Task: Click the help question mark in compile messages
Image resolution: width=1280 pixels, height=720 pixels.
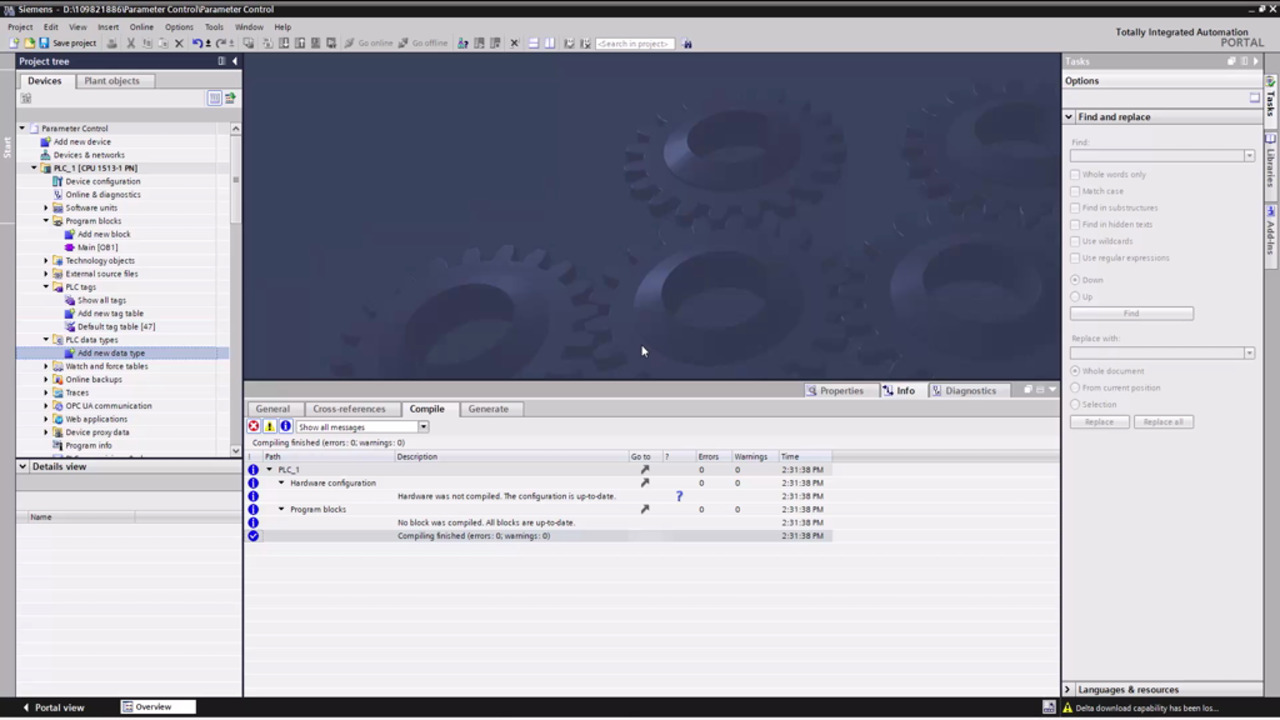Action: 679,496
